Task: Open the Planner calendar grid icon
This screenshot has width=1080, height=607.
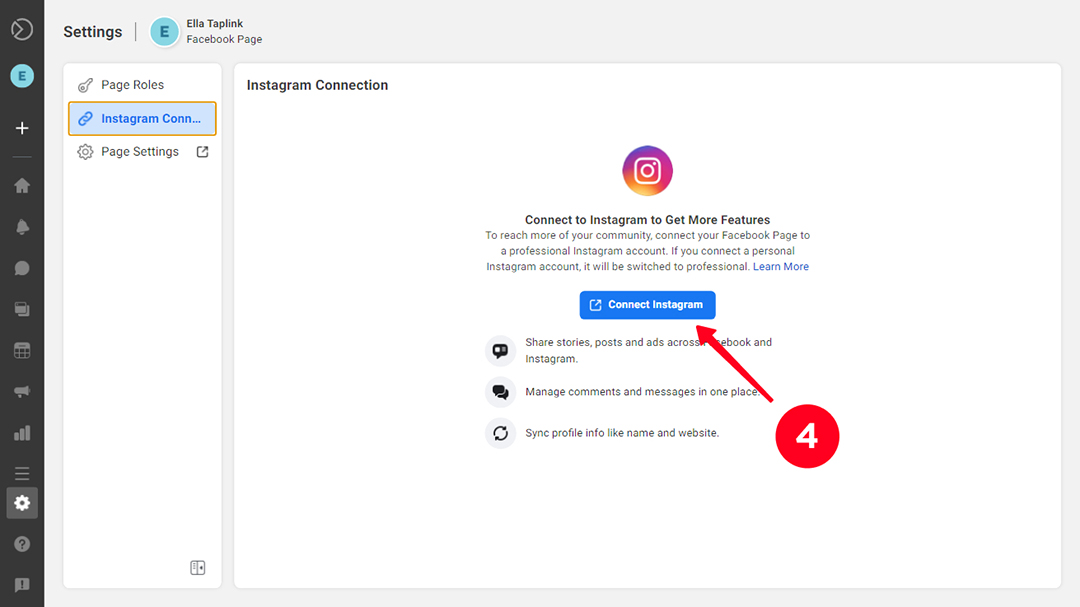Action: pos(22,351)
